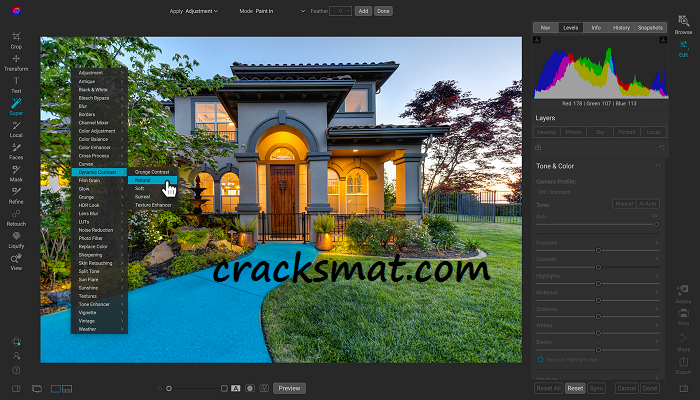Screen dimensions: 700x400
Task: Switch to the Nav tab
Action: tap(546, 28)
